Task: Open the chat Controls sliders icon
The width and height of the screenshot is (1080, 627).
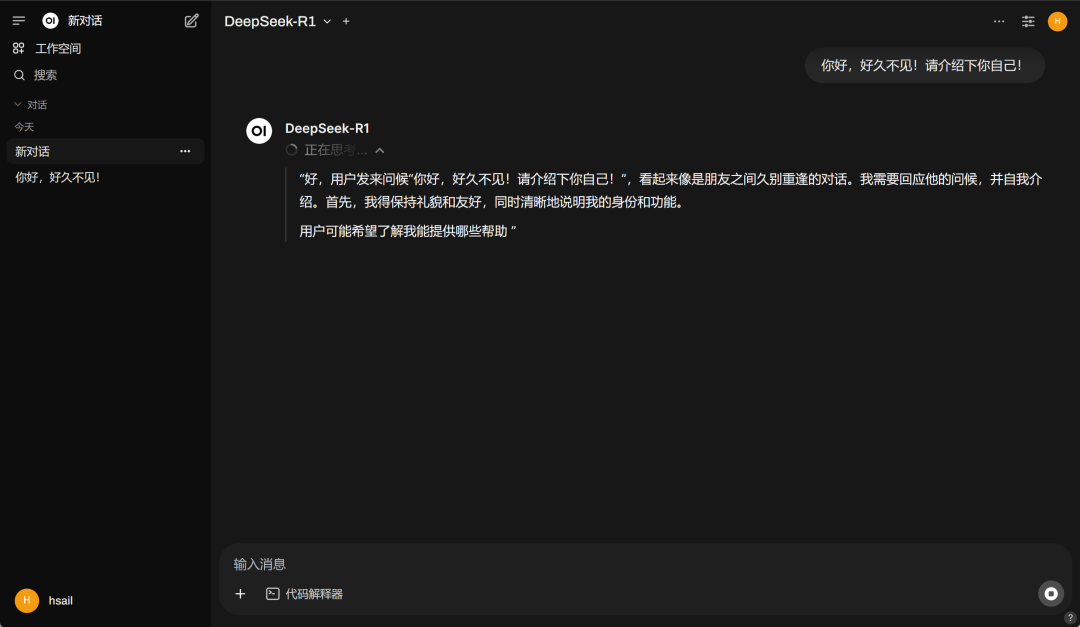Action: [1028, 21]
